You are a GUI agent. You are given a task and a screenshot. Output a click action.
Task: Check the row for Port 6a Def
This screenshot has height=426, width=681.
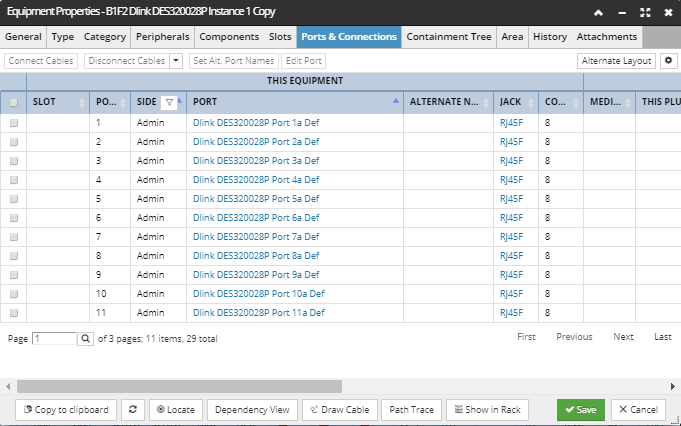click(x=14, y=218)
